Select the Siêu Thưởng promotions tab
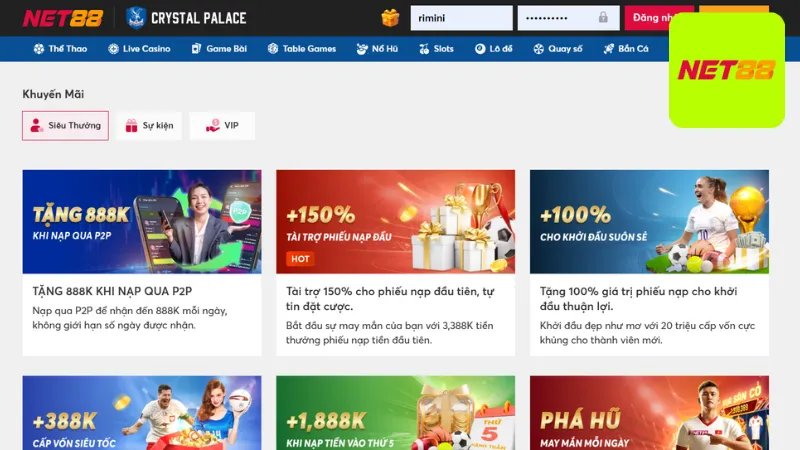Viewport: 800px width, 450px height. pyautogui.click(x=65, y=126)
